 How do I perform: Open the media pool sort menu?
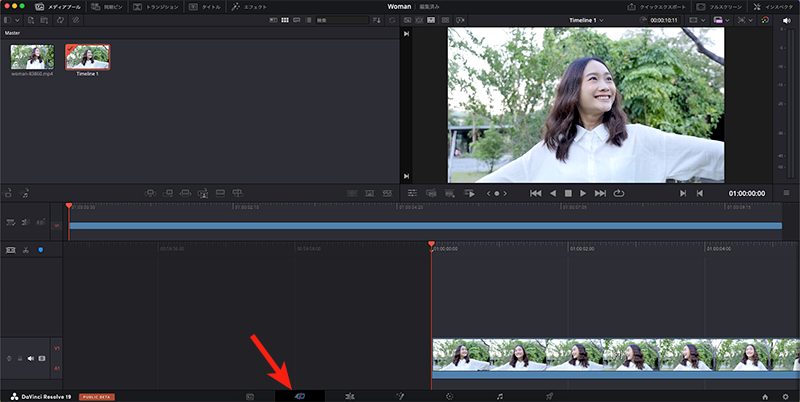pos(377,20)
